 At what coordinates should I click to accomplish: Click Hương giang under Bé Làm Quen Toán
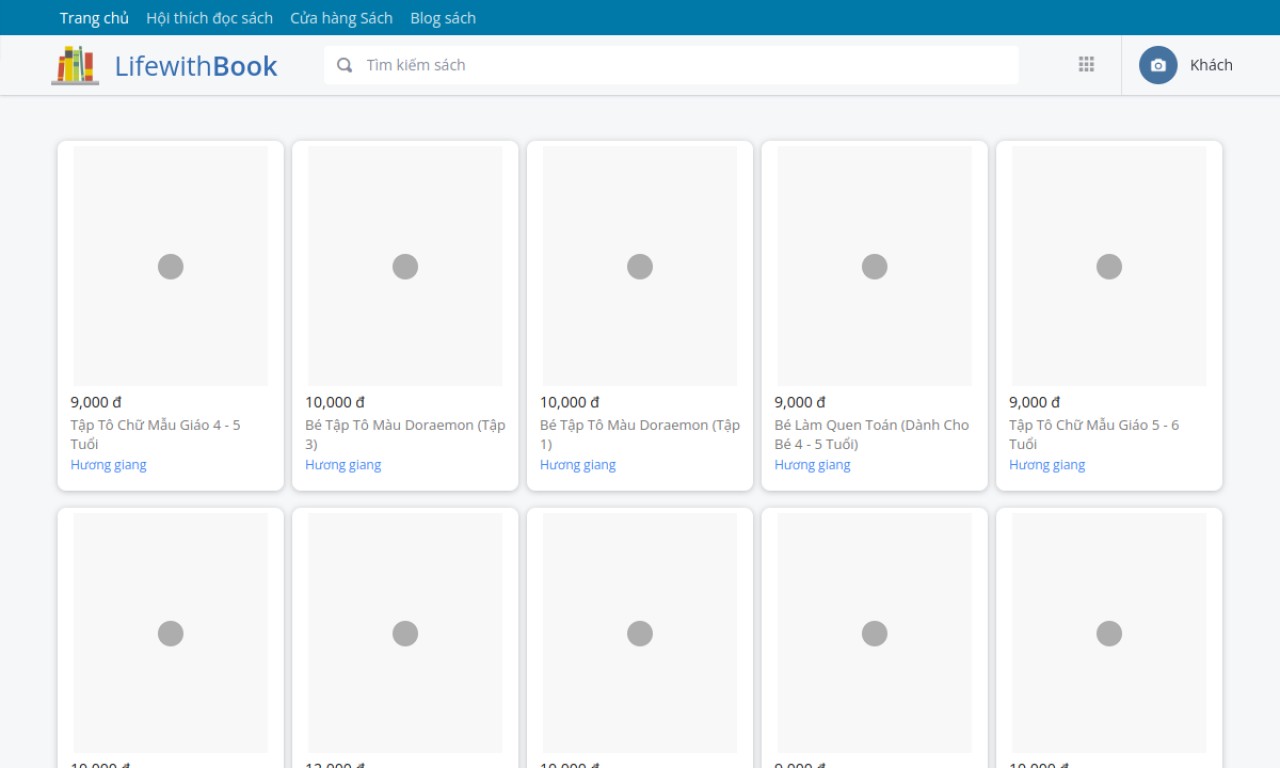(812, 465)
